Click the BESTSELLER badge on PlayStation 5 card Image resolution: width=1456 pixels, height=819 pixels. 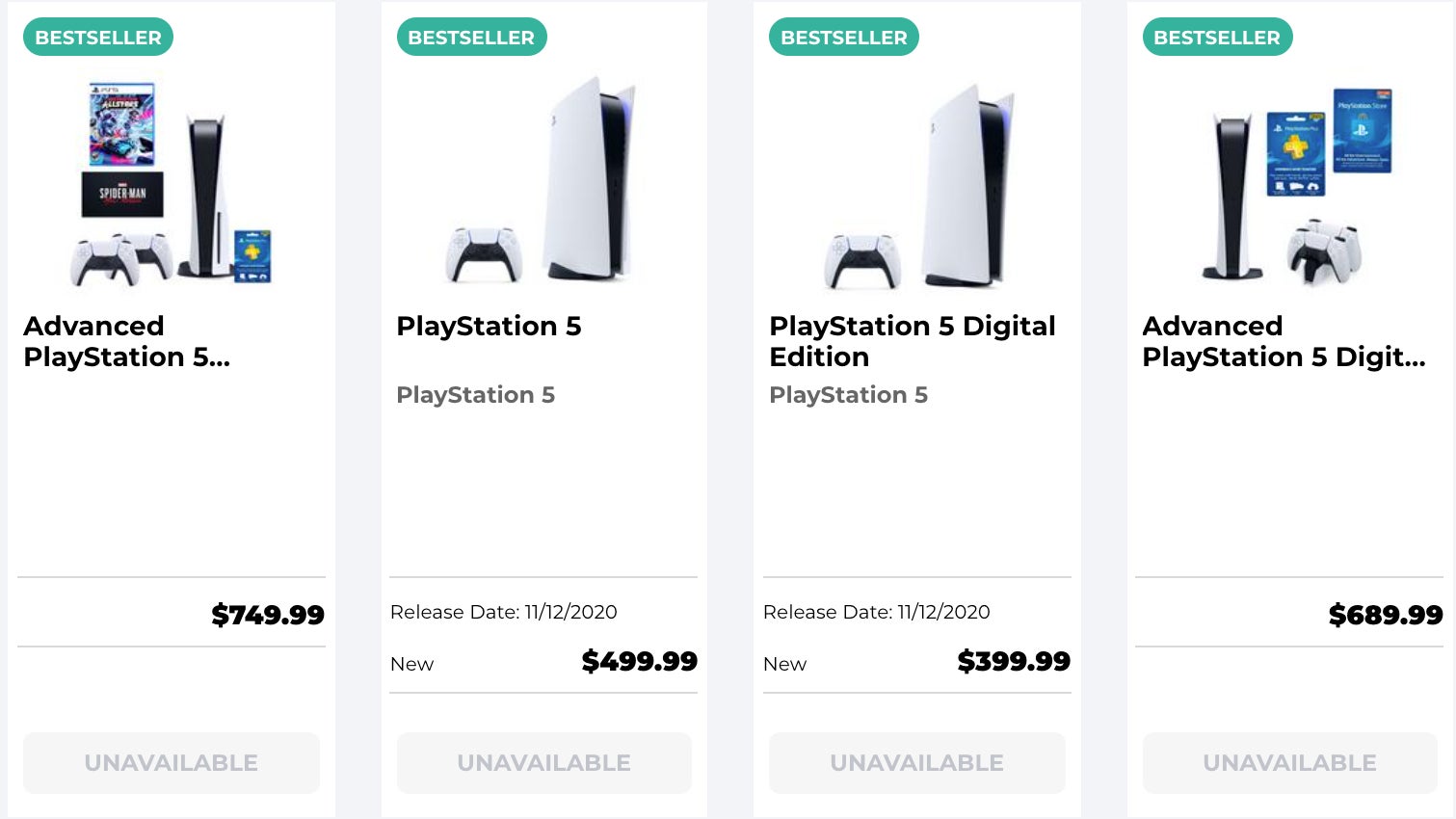471,37
